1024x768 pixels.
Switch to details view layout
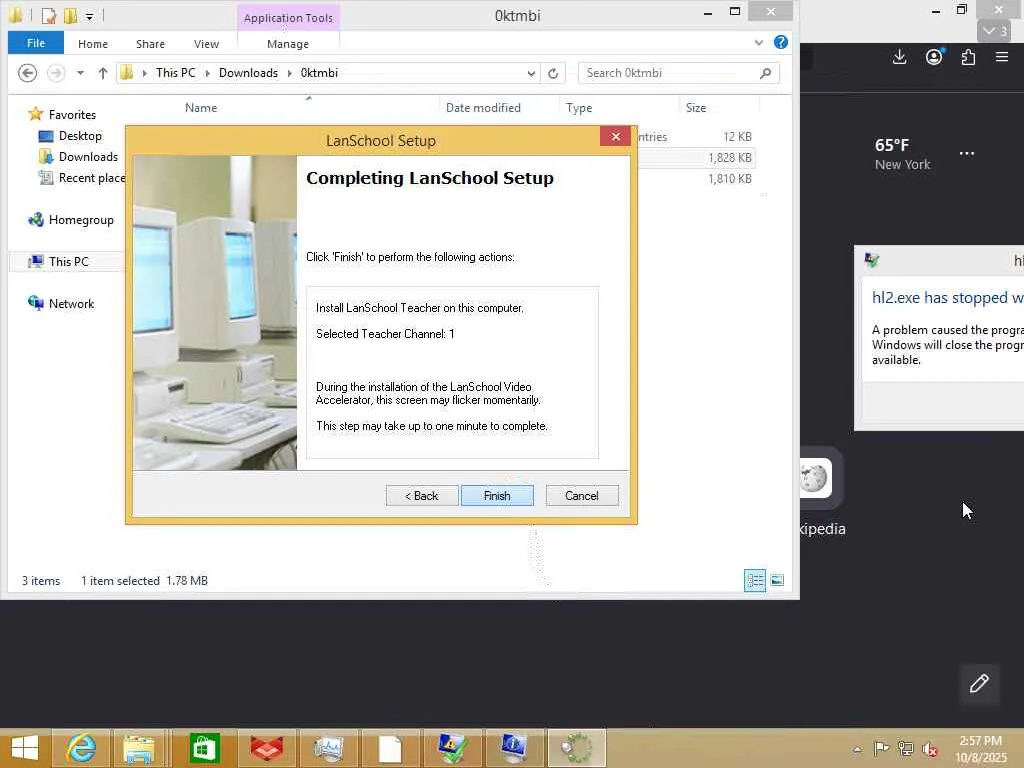coord(755,580)
